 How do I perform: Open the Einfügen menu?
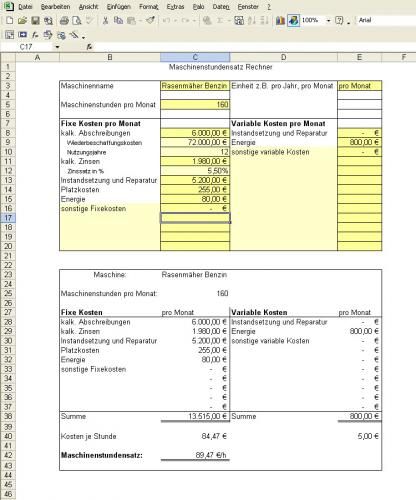(x=119, y=7)
